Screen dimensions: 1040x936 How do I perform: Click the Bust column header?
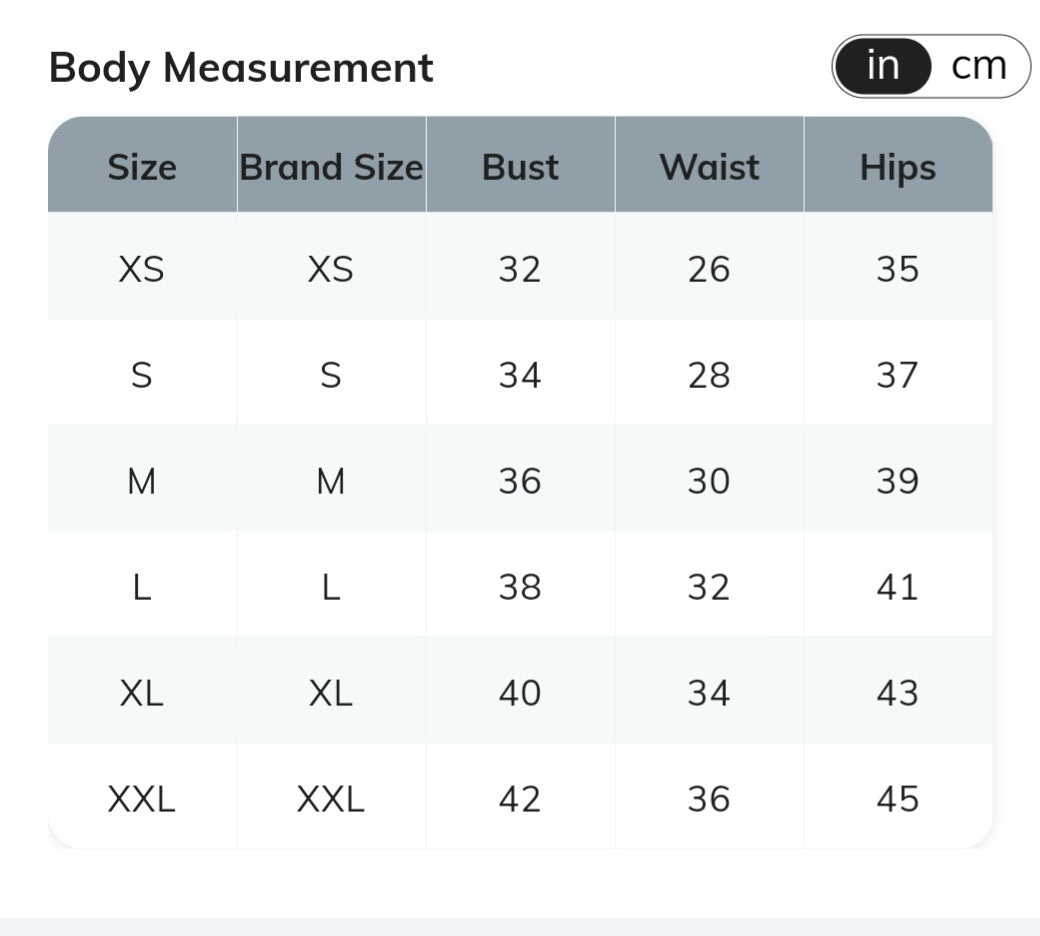520,166
